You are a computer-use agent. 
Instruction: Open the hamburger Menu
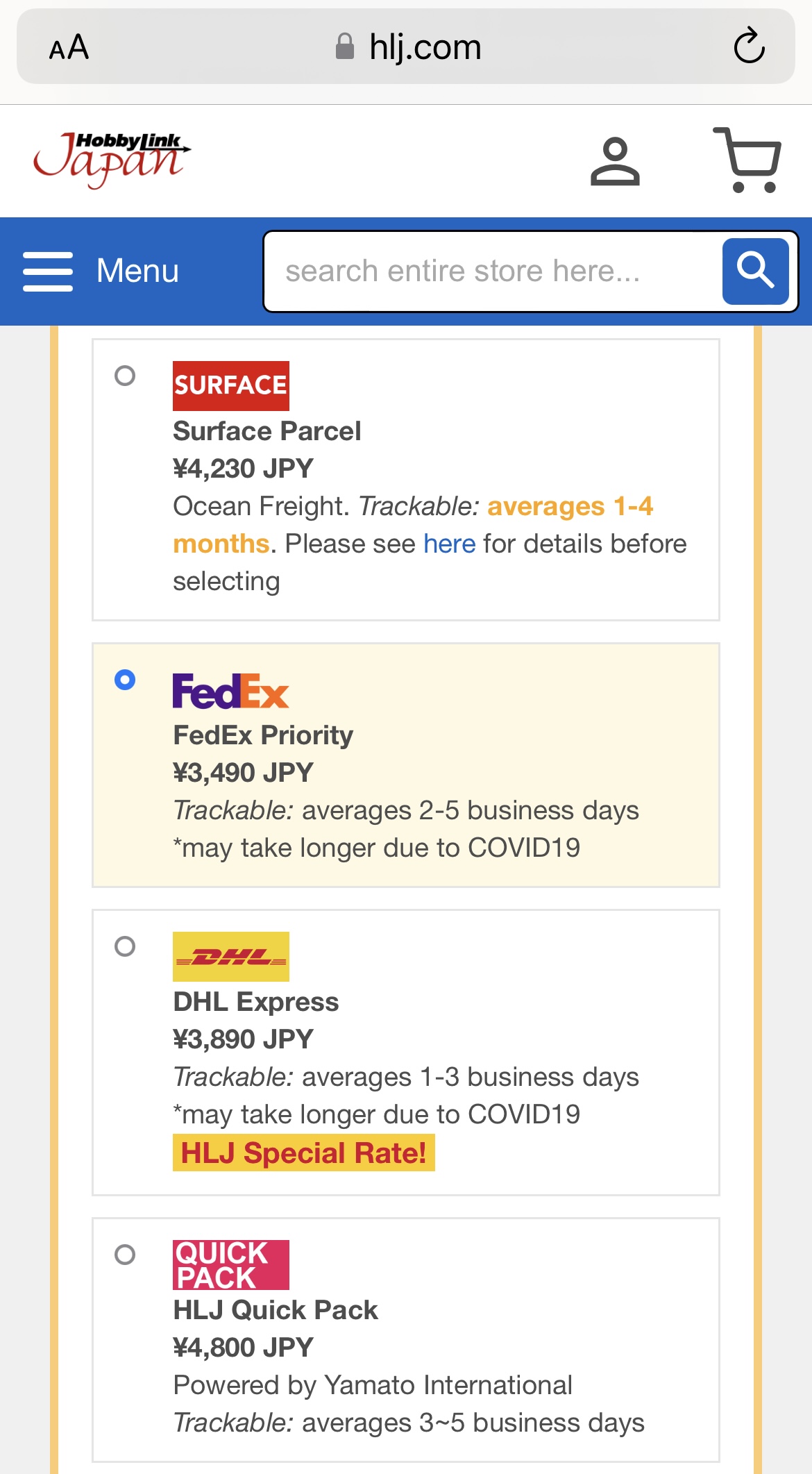coord(101,271)
